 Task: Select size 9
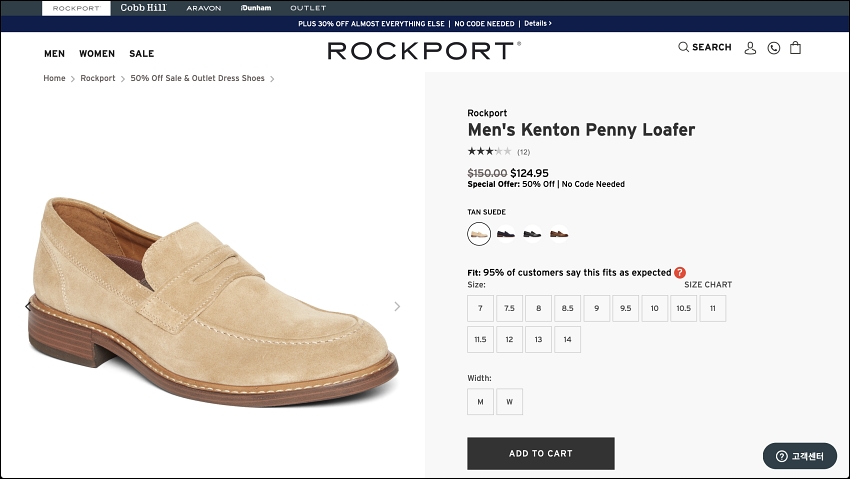click(x=597, y=308)
